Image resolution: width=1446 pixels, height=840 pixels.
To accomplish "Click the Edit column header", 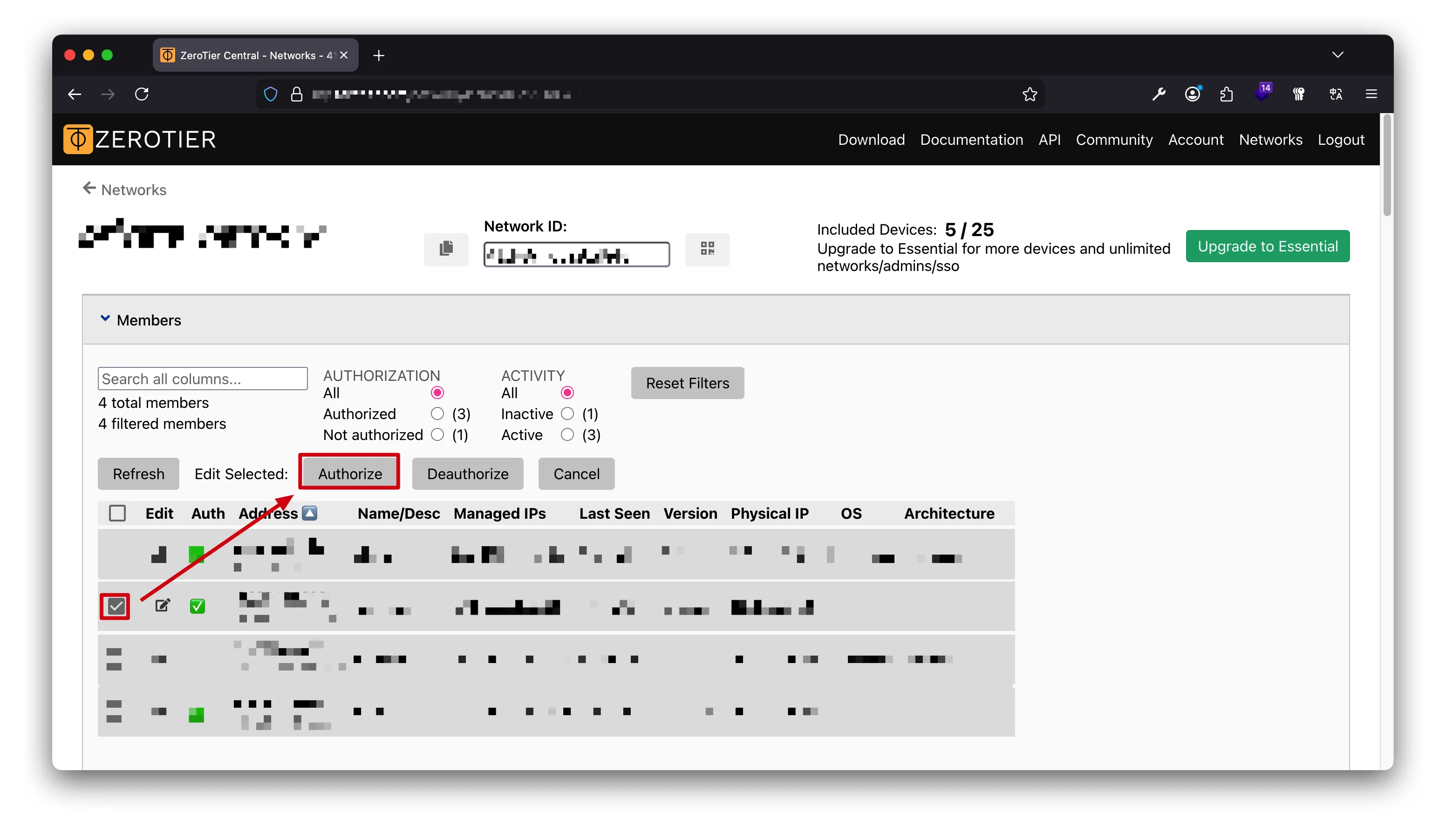I will (159, 513).
